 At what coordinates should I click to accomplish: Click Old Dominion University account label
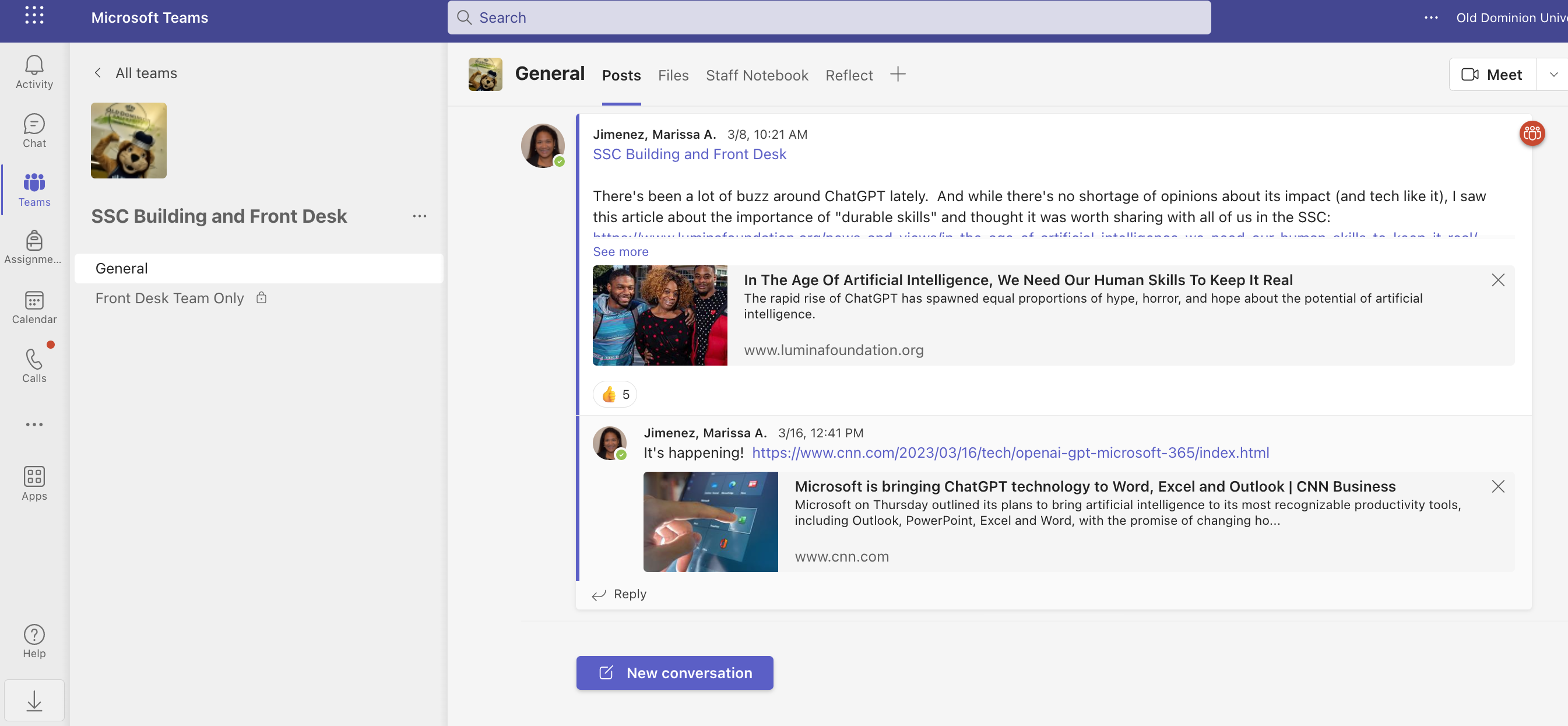pos(1511,17)
